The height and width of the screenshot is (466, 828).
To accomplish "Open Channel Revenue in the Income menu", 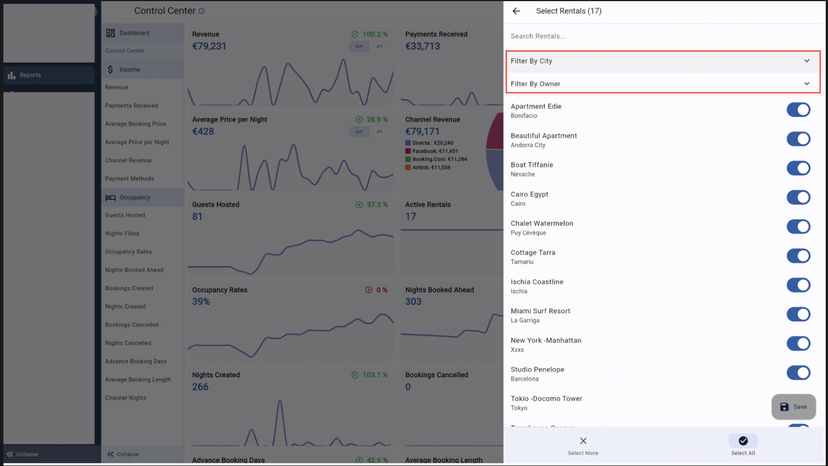I will [x=129, y=160].
